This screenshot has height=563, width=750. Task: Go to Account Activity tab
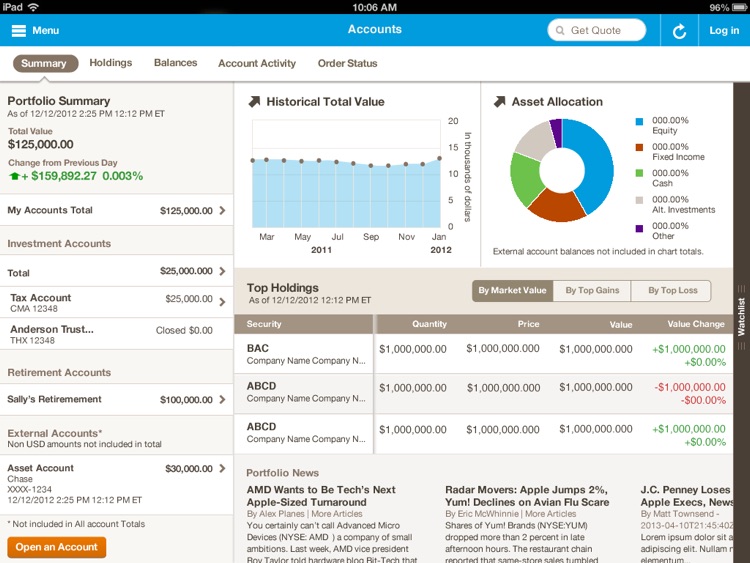pos(257,63)
